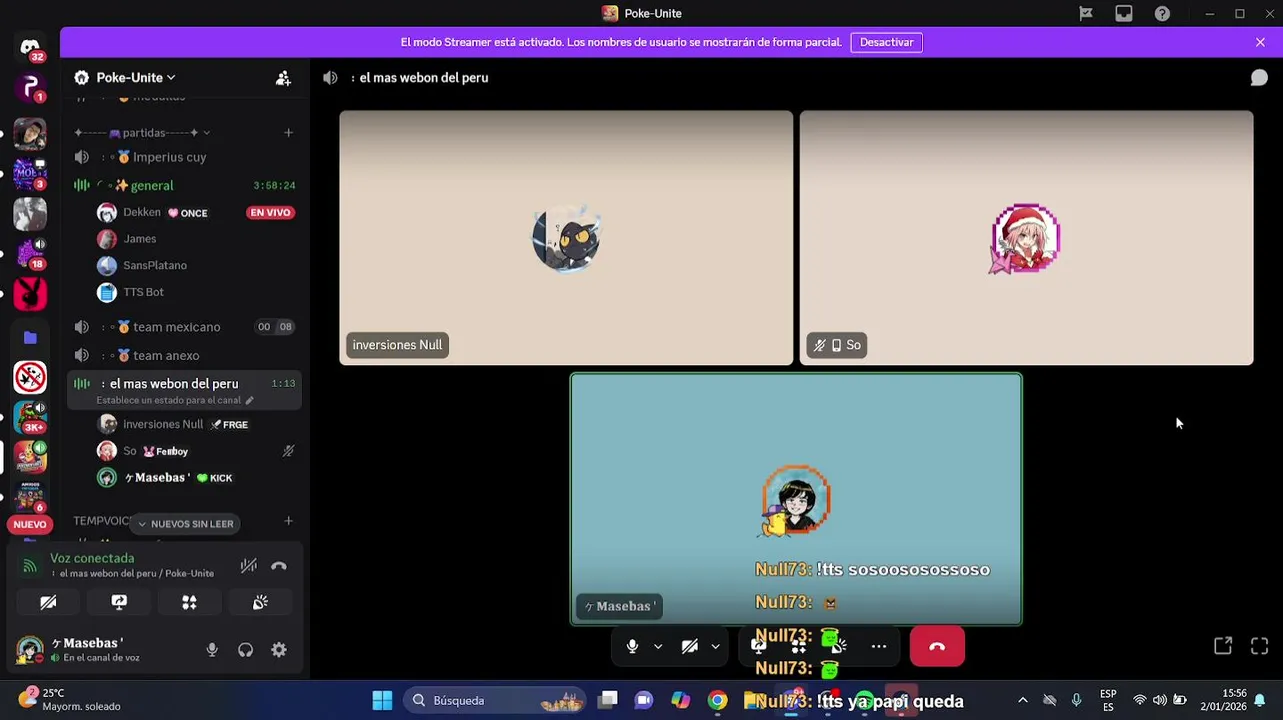The height and width of the screenshot is (720, 1283).
Task: Click the Voz conectada status text
Action: click(92, 558)
